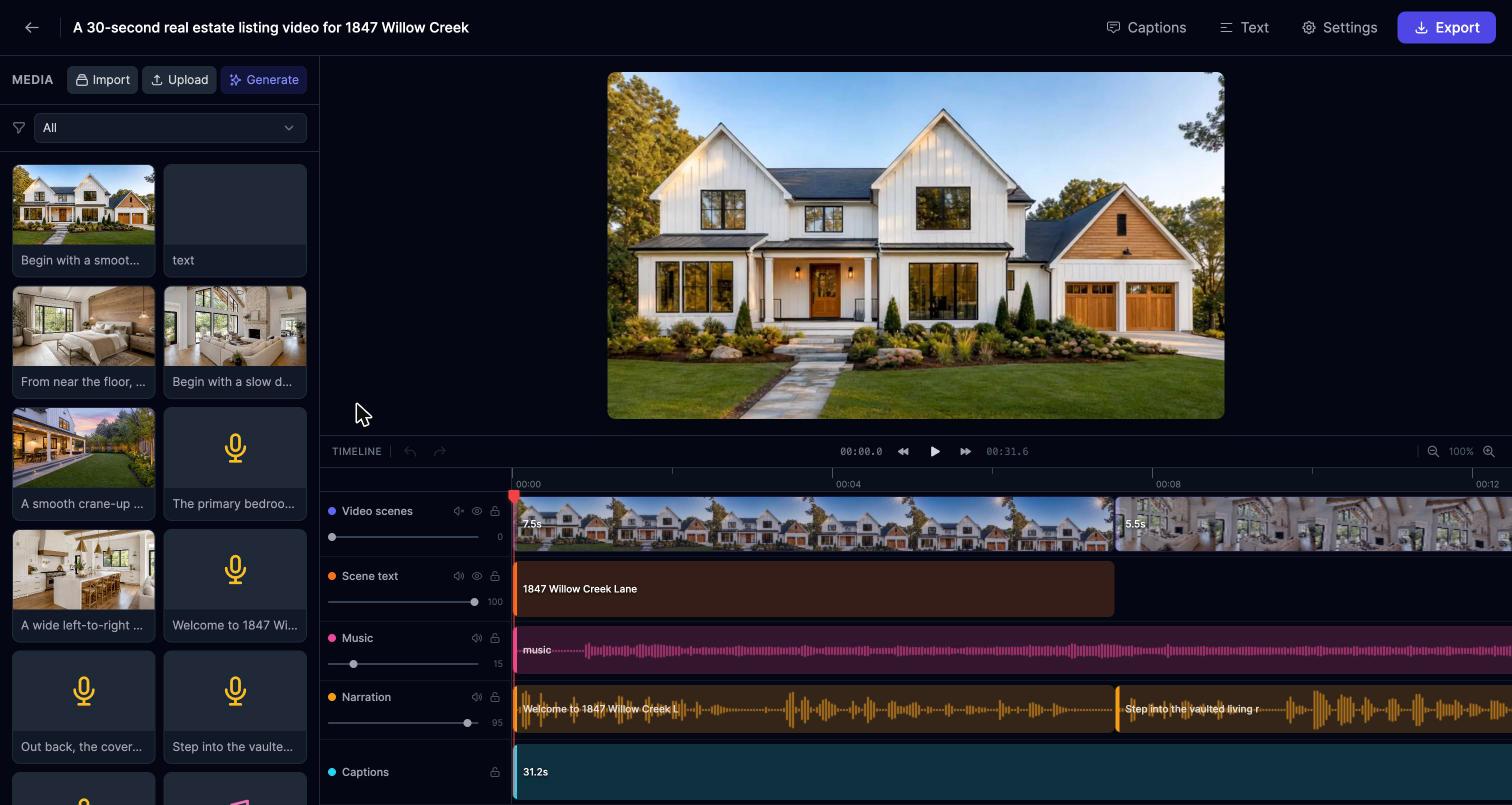The height and width of the screenshot is (805, 1512).
Task: Open the Text panel
Action: [1244, 28]
